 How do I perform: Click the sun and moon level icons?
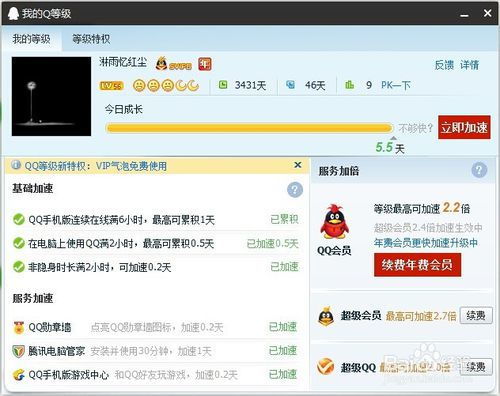click(166, 86)
